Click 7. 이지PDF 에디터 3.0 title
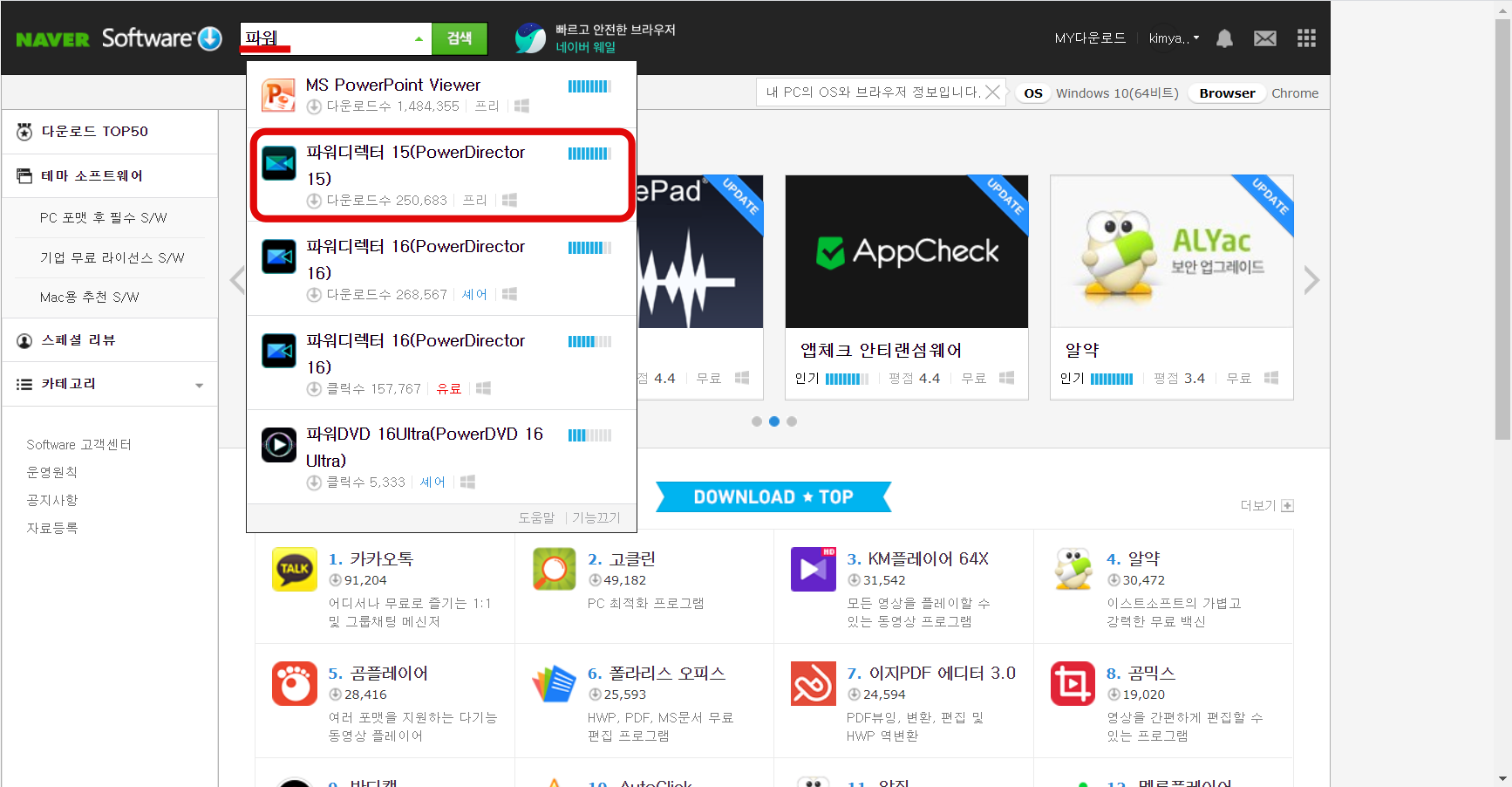 tap(931, 673)
